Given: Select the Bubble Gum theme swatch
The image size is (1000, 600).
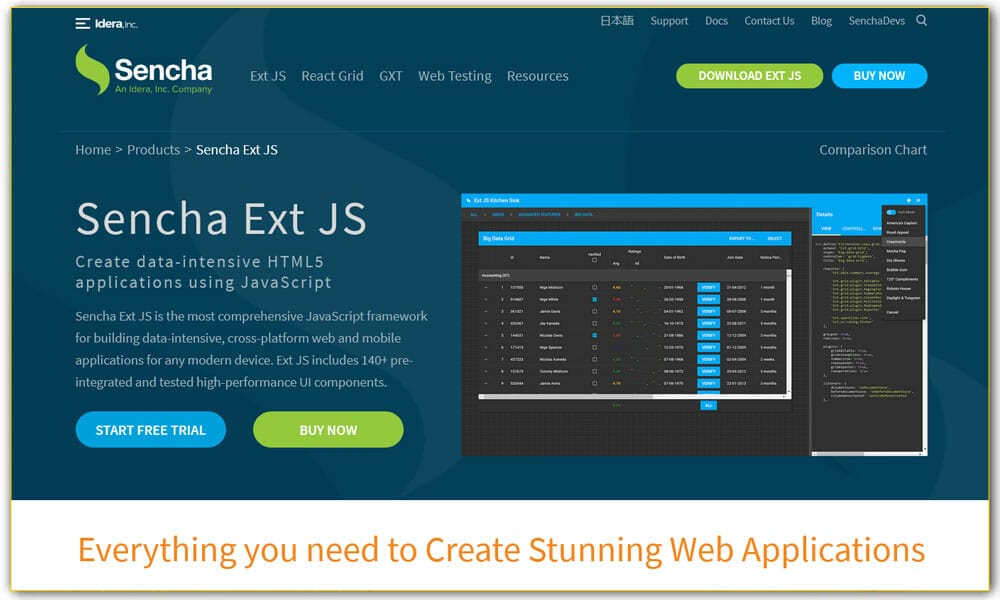Looking at the screenshot, I should click(897, 269).
